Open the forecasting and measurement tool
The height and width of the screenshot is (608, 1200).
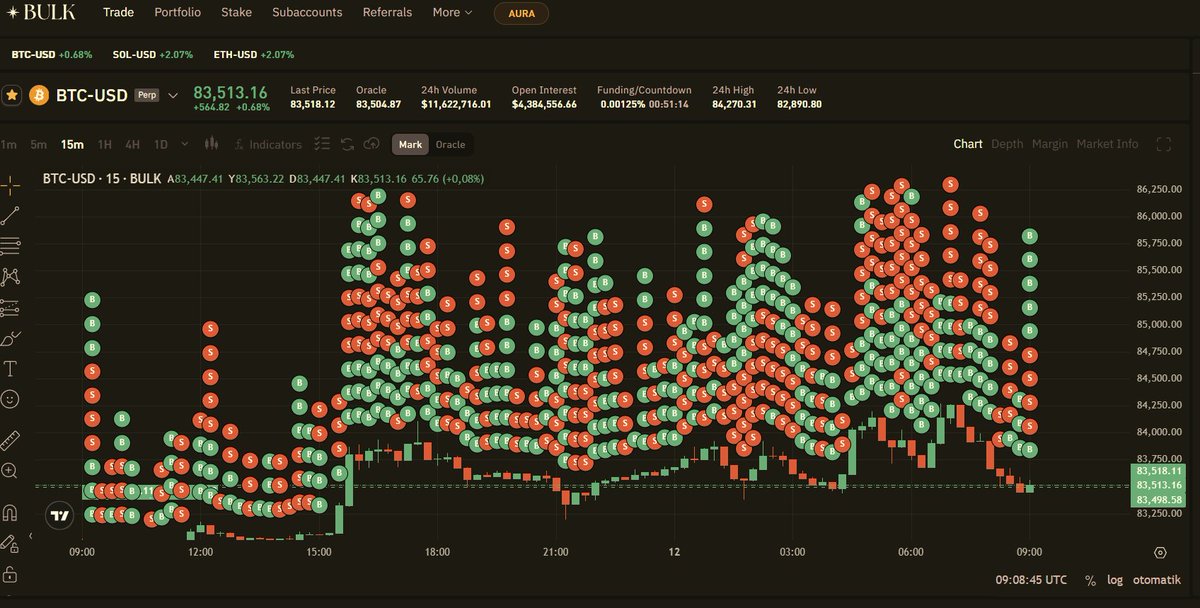[x=11, y=307]
